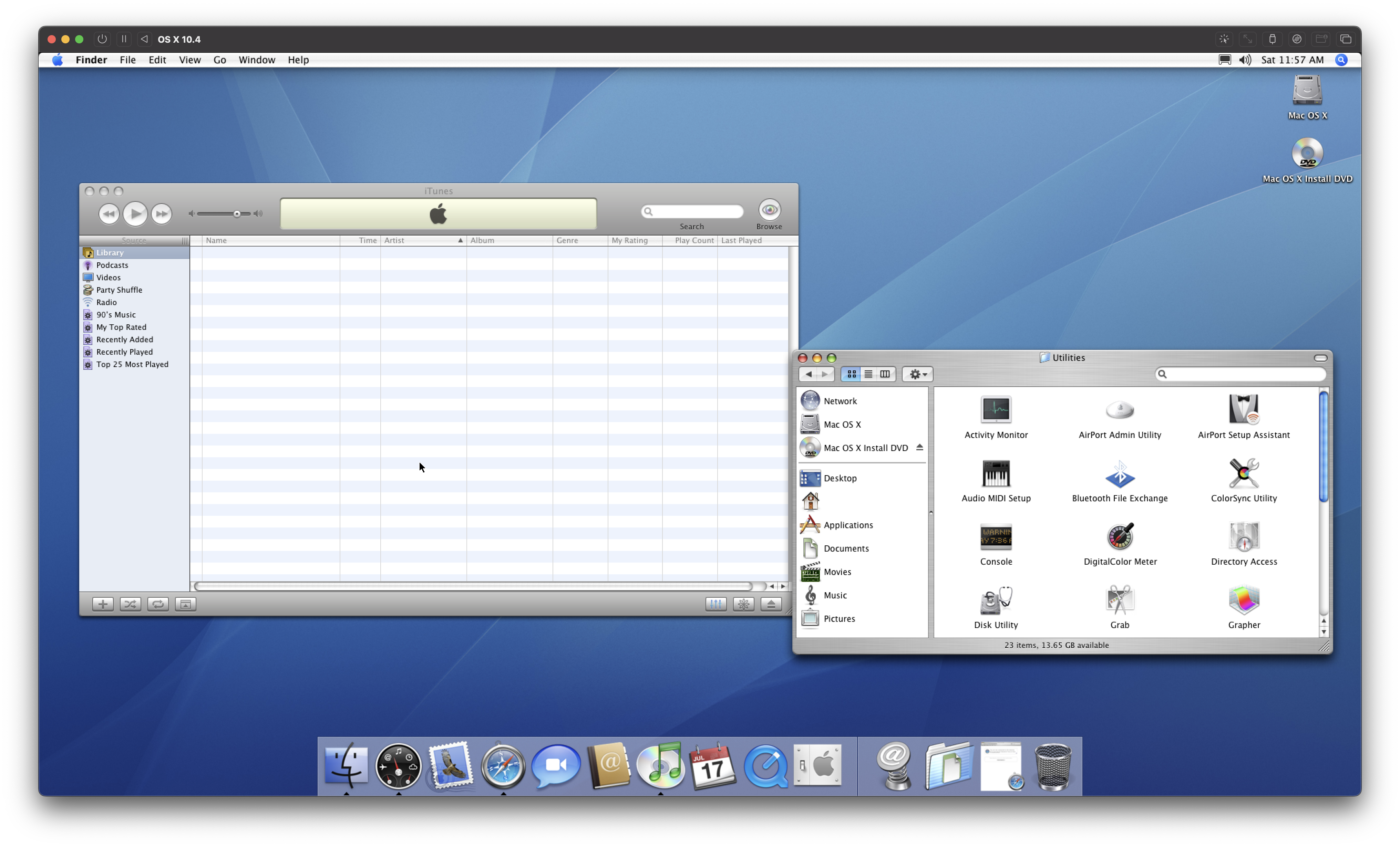Viewport: 1400px width, 847px height.
Task: Create a new iTunes playlist with plus button
Action: click(103, 604)
